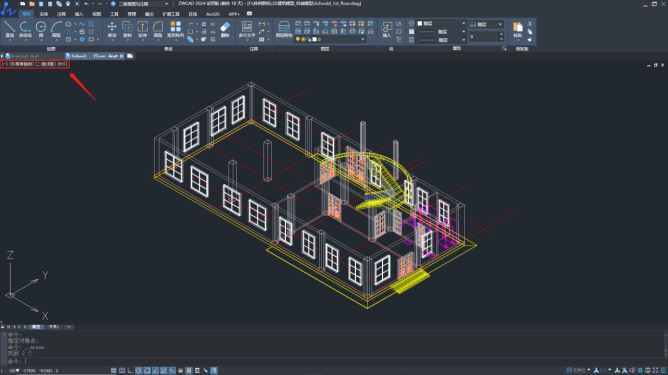Add a new layout tab button
The image size is (668, 375).
[x=69, y=327]
